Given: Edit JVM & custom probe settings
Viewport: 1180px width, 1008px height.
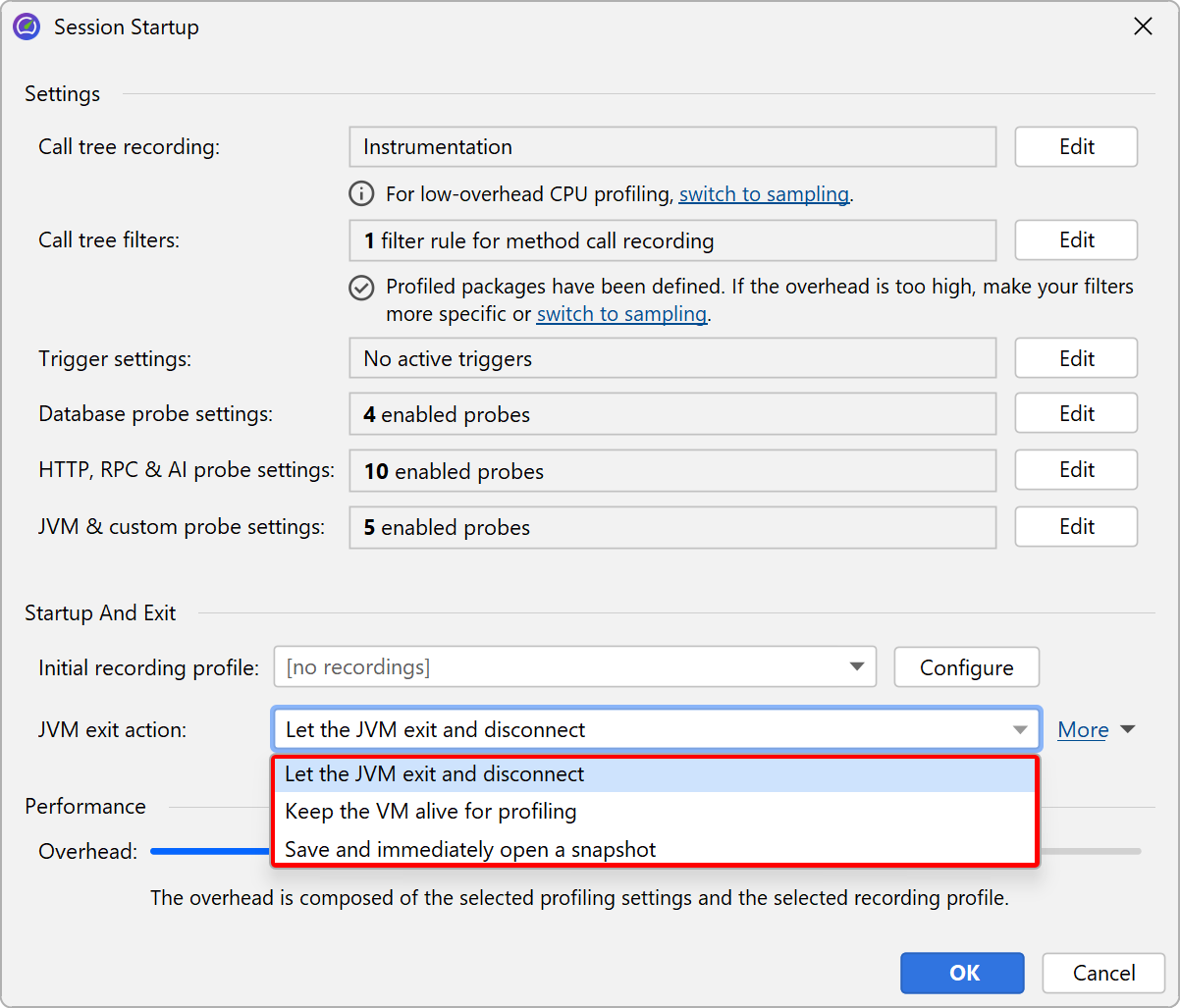Looking at the screenshot, I should coord(1076,527).
